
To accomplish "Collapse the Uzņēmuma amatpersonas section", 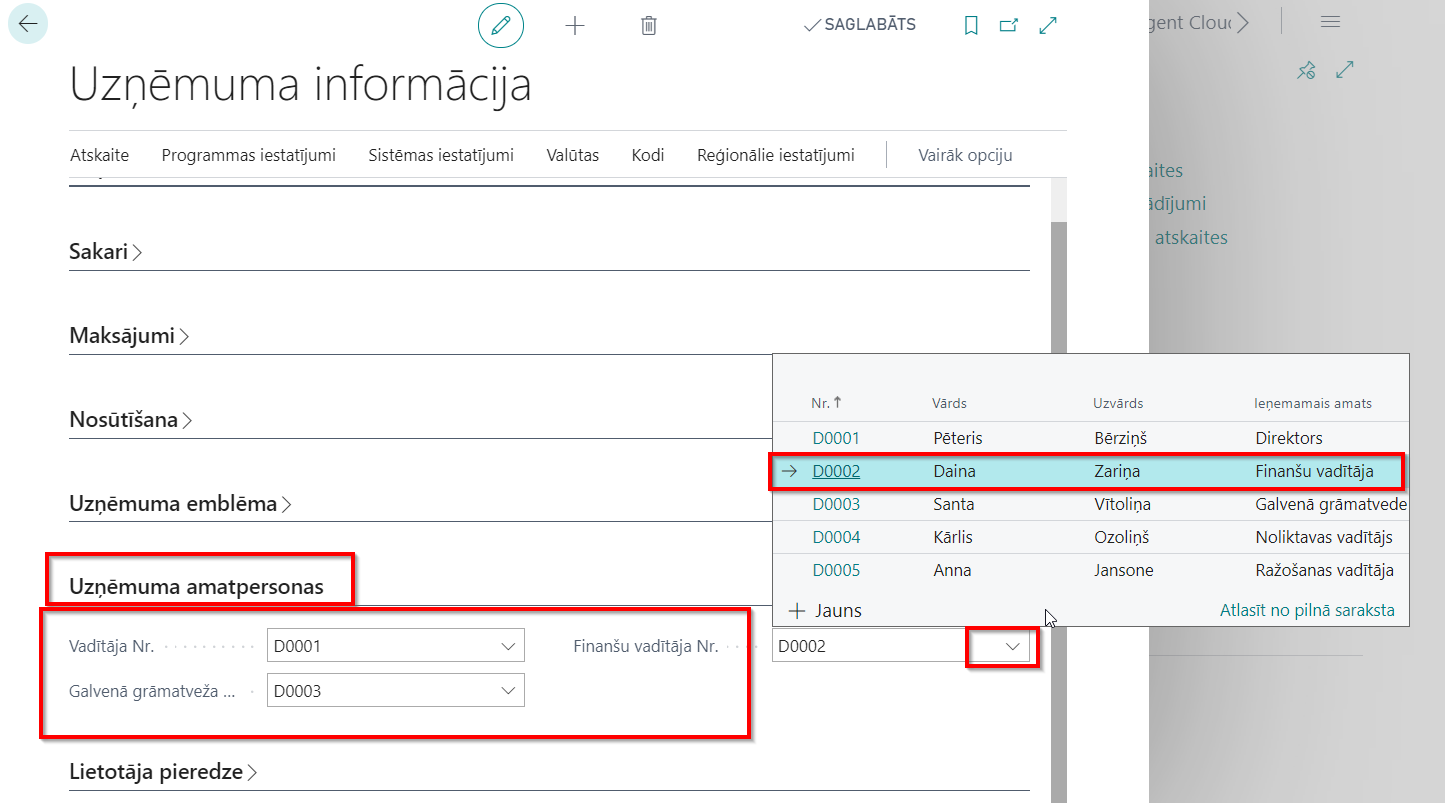I will tap(196, 587).
